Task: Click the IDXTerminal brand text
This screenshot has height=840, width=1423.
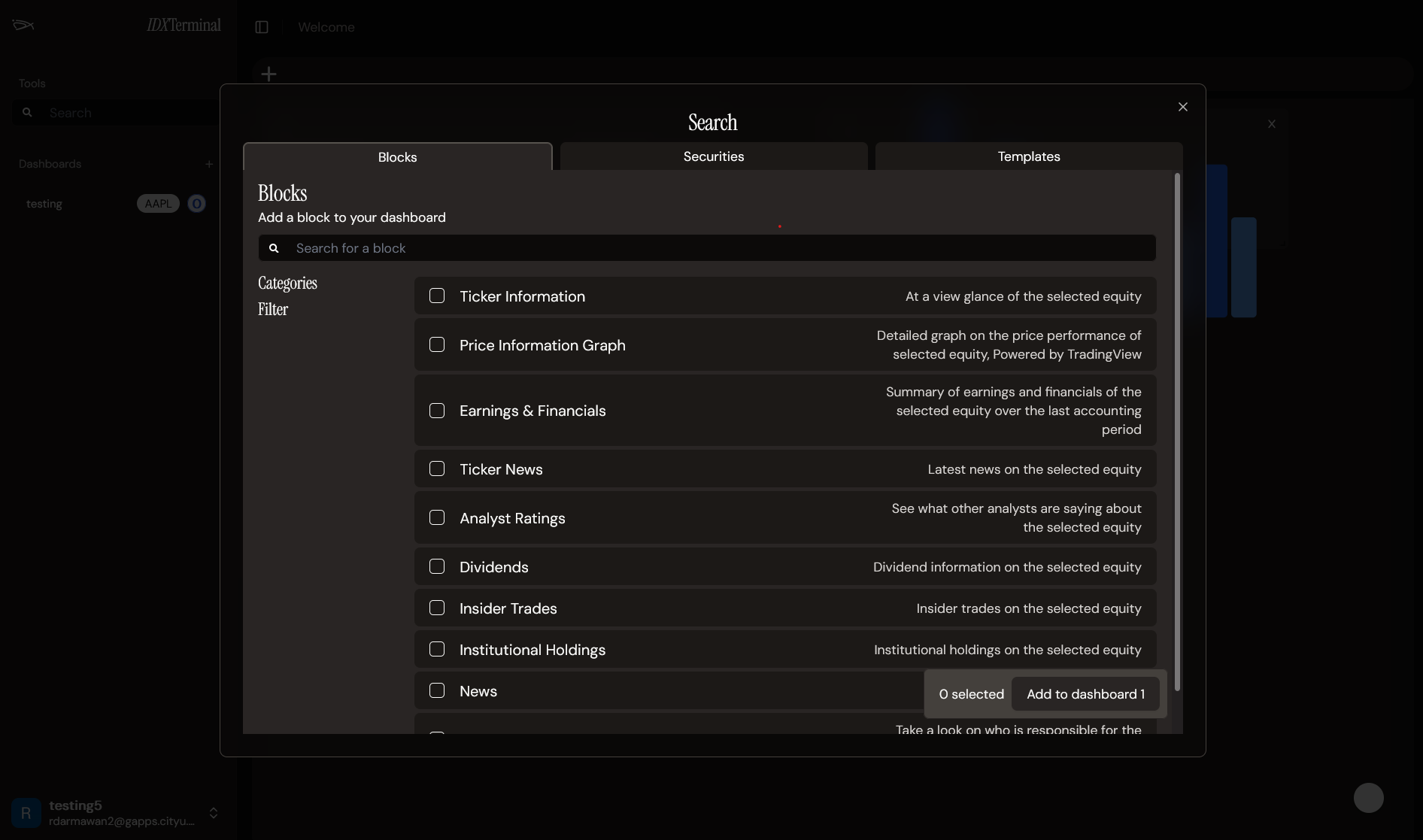Action: point(184,25)
